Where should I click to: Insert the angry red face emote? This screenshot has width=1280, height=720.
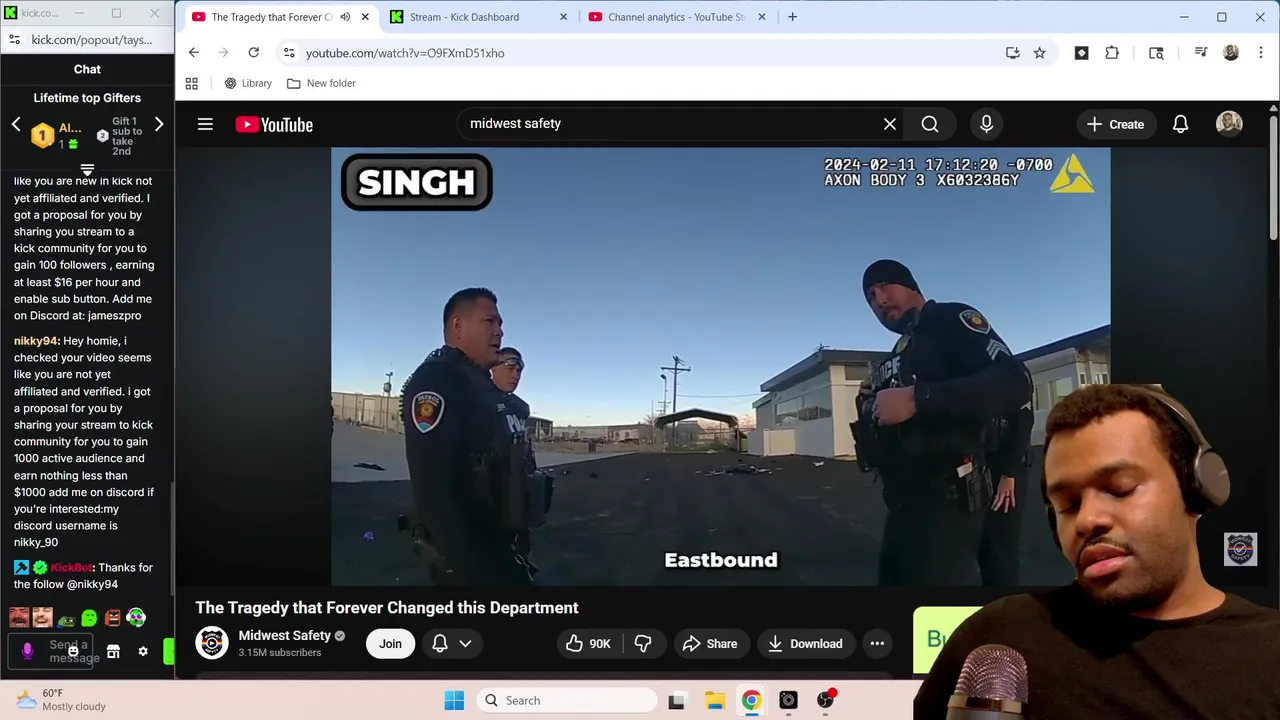tap(112, 619)
